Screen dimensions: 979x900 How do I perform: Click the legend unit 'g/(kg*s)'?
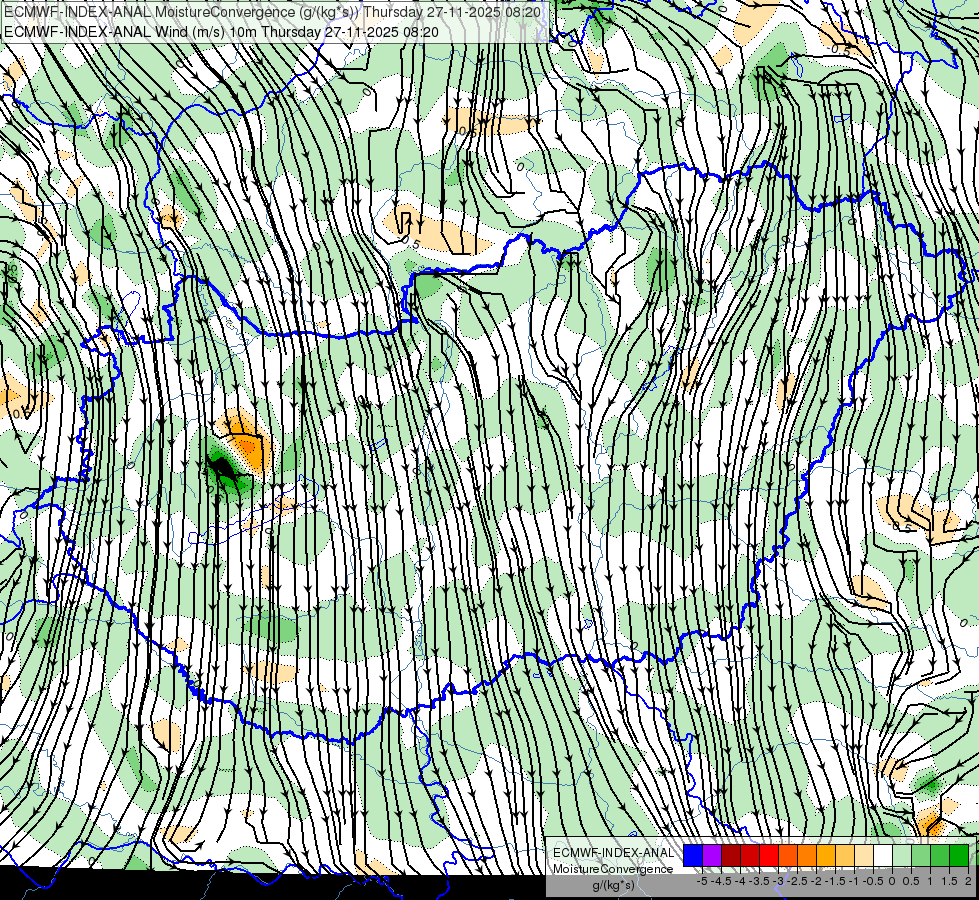point(613,886)
